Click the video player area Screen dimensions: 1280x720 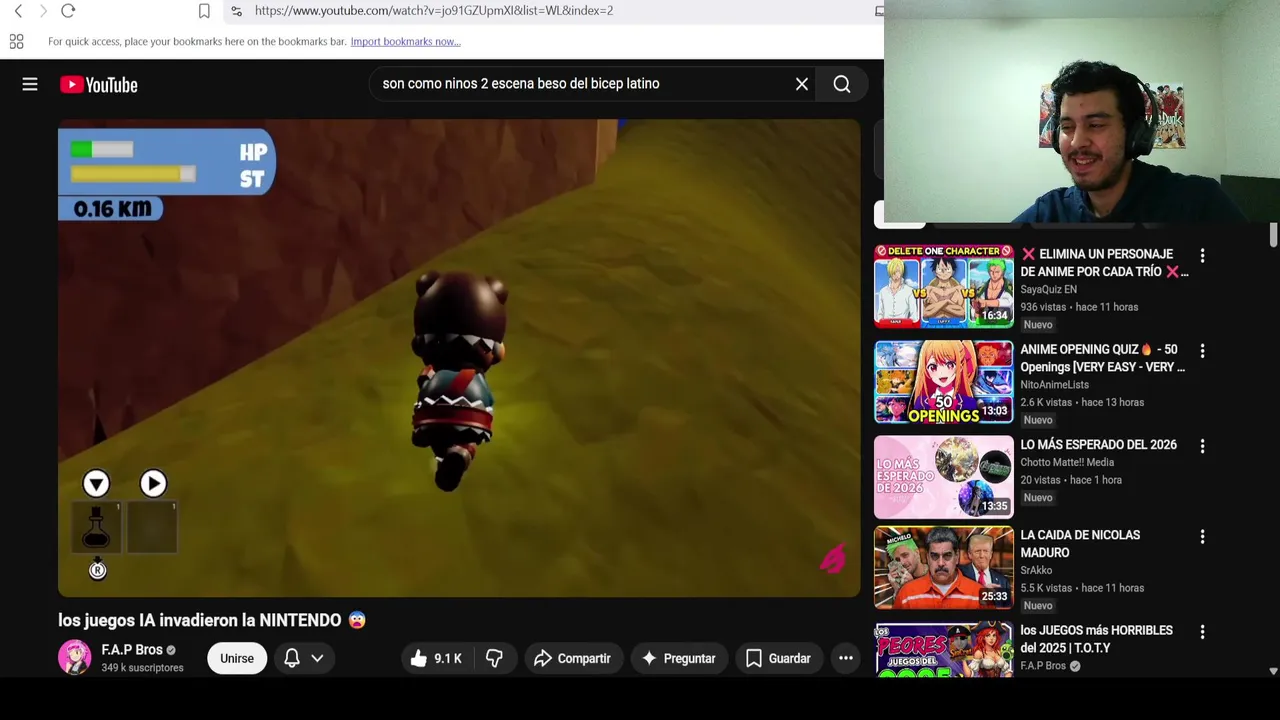point(459,358)
